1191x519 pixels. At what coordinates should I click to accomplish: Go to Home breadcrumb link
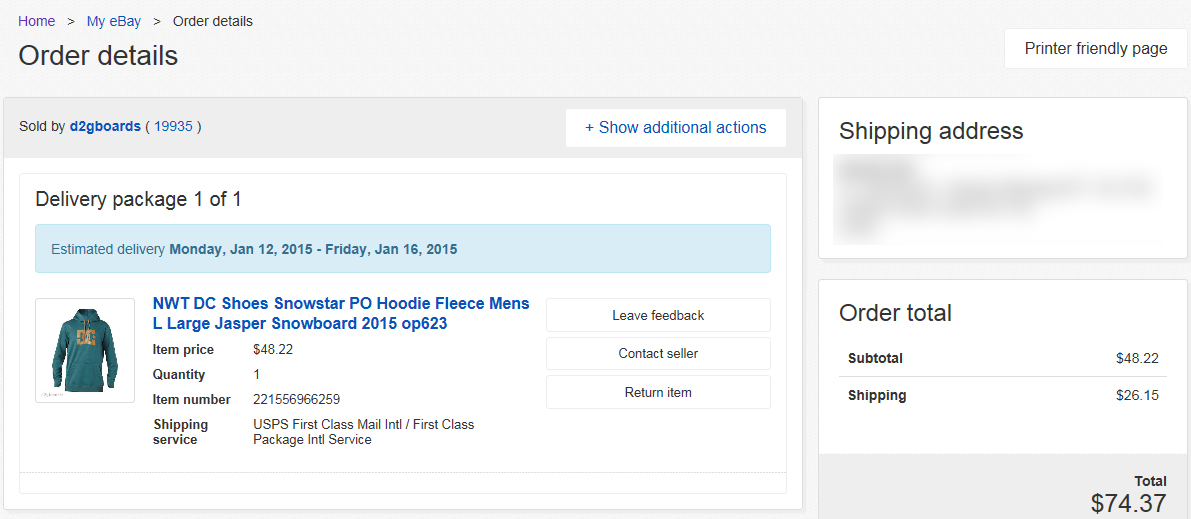point(36,21)
